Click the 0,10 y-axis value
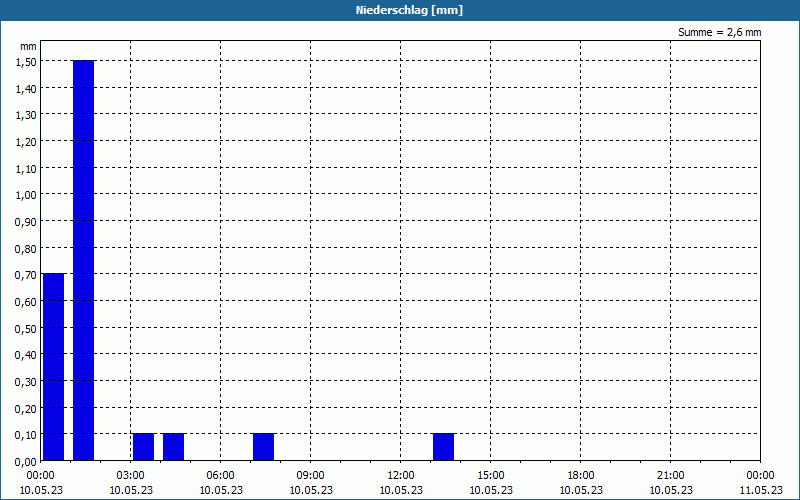This screenshot has height=500, width=800. pos(26,435)
